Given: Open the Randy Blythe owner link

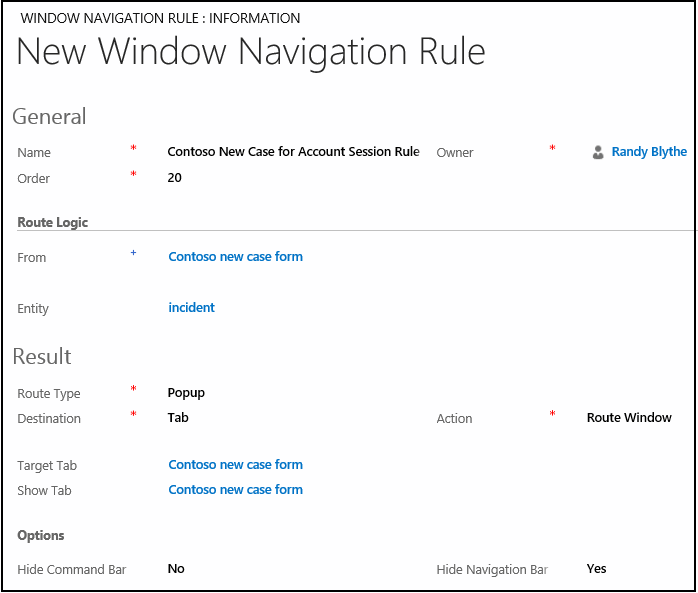Looking at the screenshot, I should pos(649,152).
